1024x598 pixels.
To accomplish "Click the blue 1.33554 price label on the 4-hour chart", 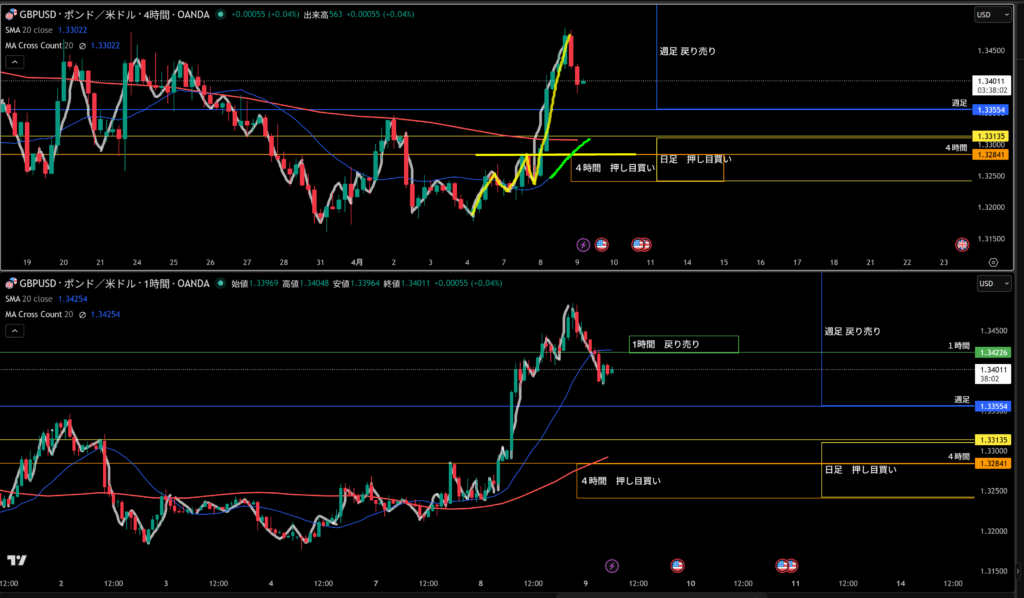I will point(992,109).
